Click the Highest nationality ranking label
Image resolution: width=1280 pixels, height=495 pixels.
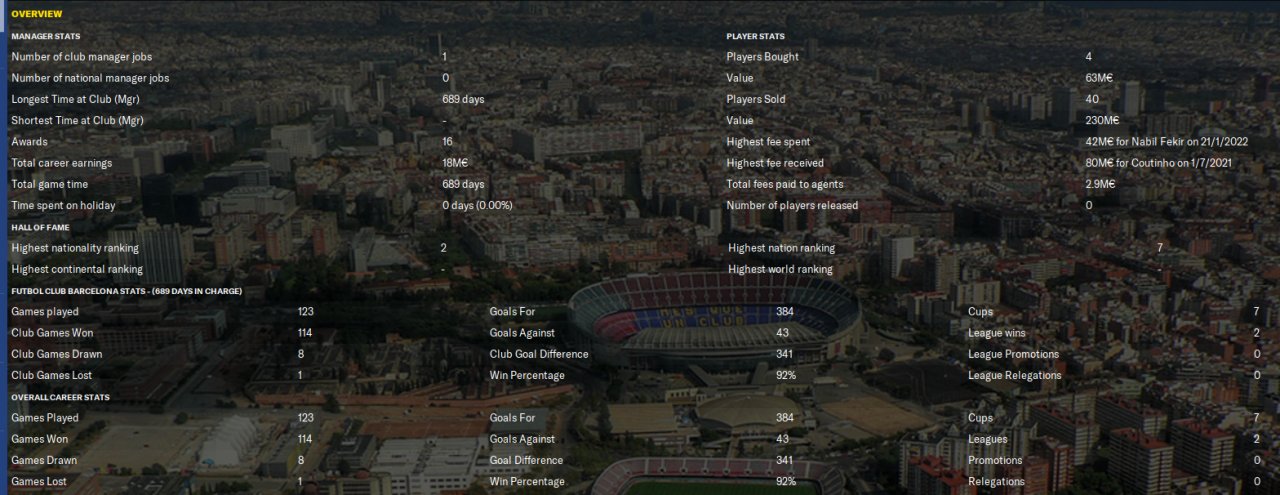[75, 248]
